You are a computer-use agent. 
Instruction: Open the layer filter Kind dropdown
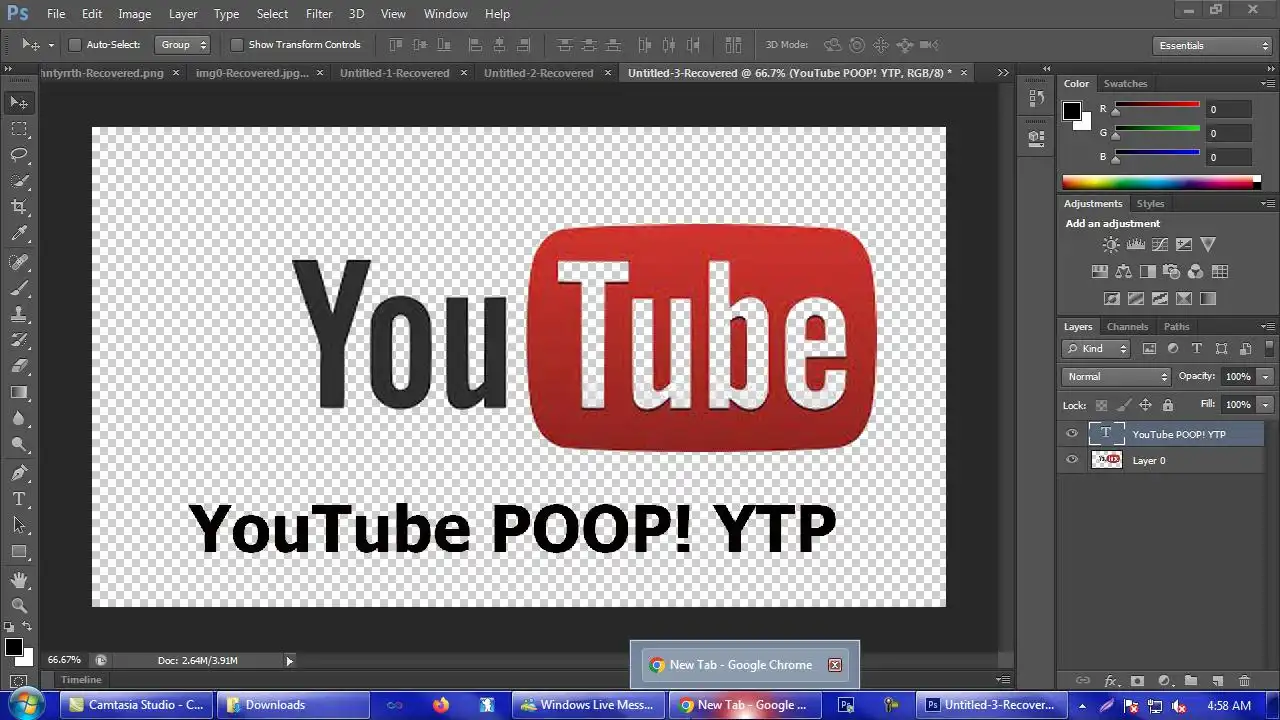(x=1096, y=349)
